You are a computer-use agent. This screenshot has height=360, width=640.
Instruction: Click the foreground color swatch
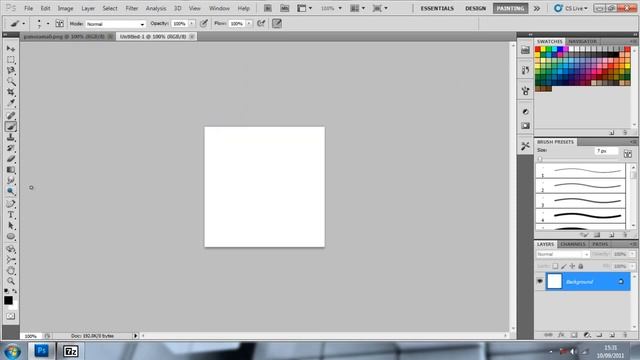(x=8, y=300)
